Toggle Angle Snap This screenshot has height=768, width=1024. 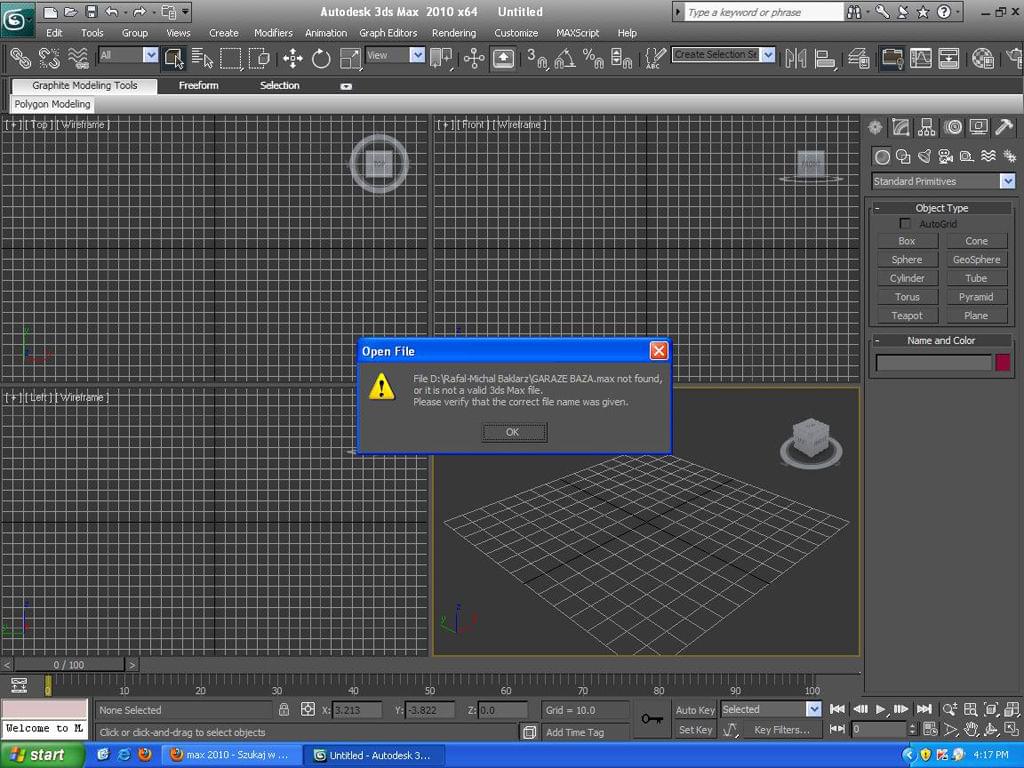(x=565, y=59)
